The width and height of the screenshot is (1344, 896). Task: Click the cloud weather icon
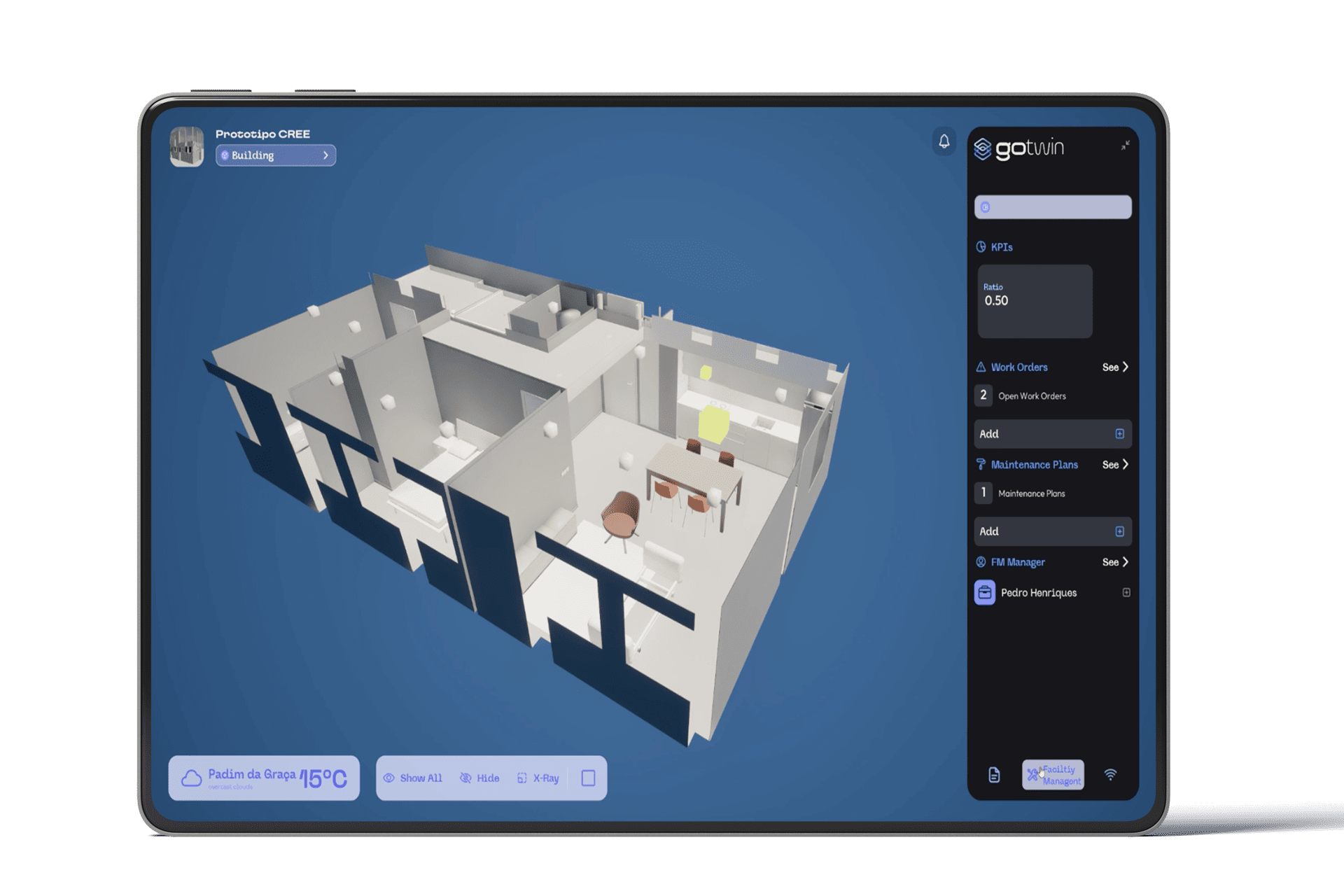tap(191, 778)
